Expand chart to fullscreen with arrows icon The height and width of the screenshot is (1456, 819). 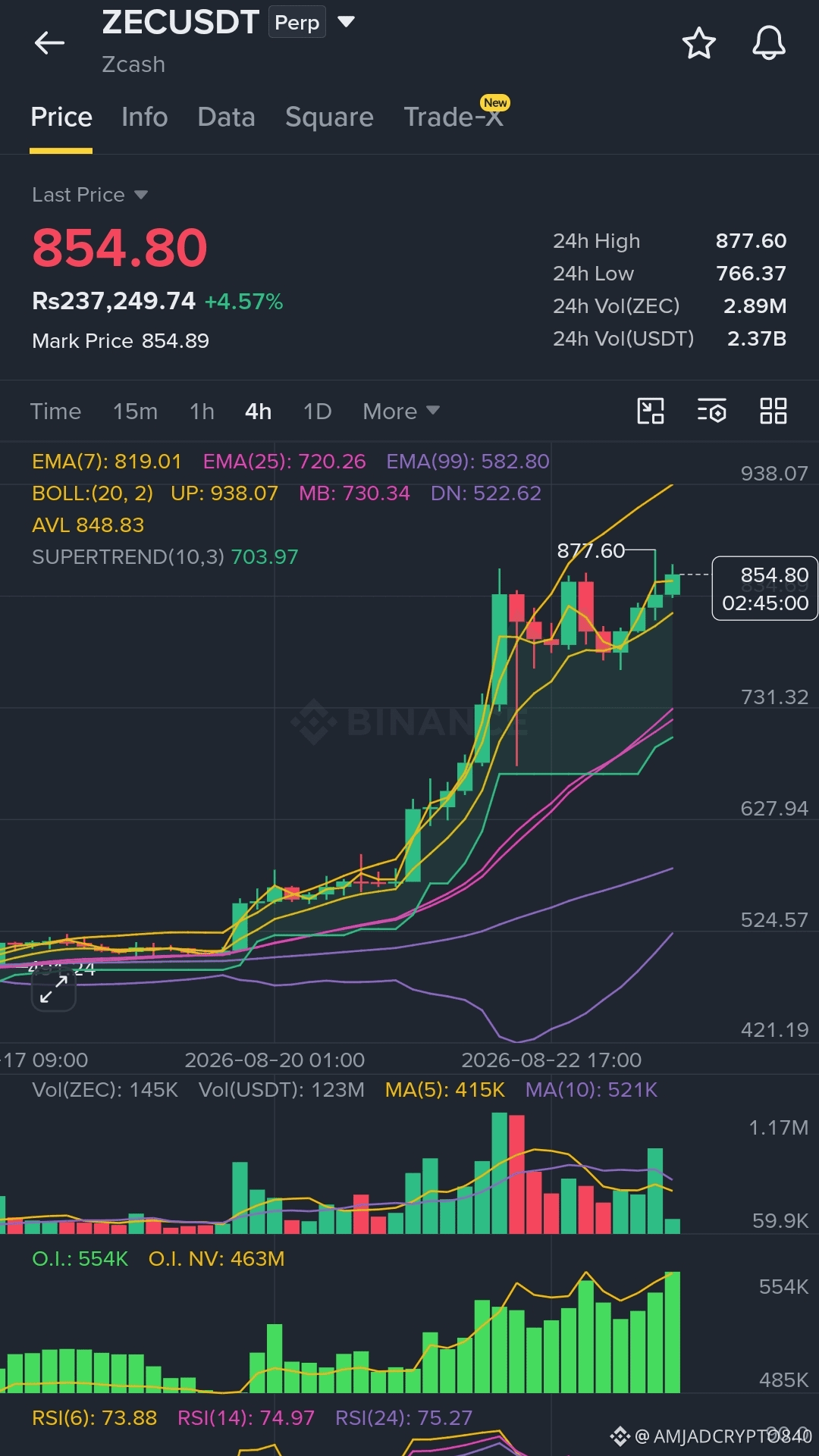click(53, 989)
